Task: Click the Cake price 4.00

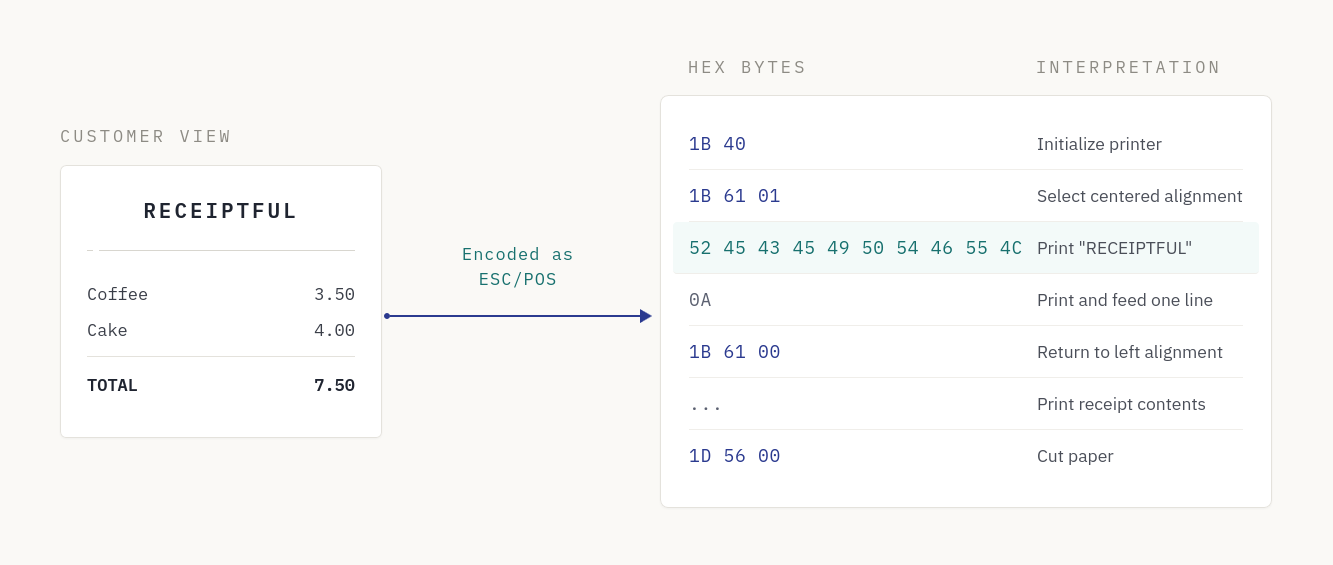Action: point(334,330)
